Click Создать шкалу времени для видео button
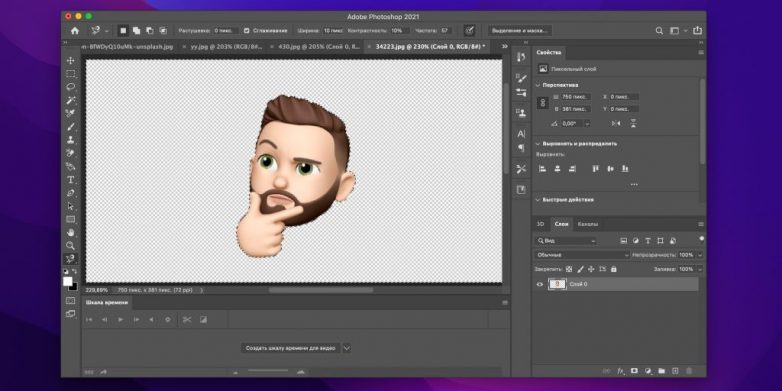This screenshot has height=391, width=782. point(291,348)
